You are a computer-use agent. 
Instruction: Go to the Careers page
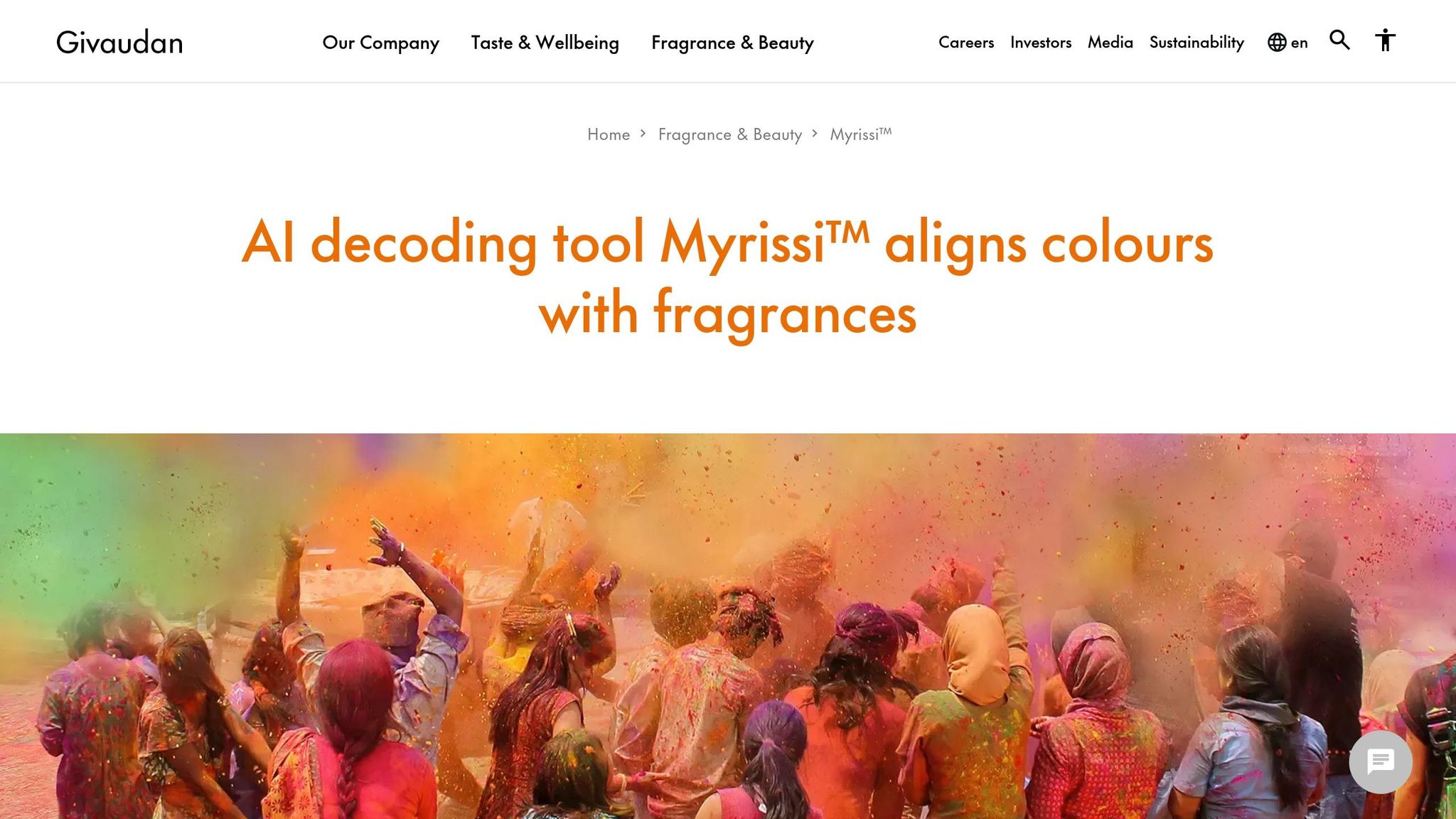pos(966,43)
